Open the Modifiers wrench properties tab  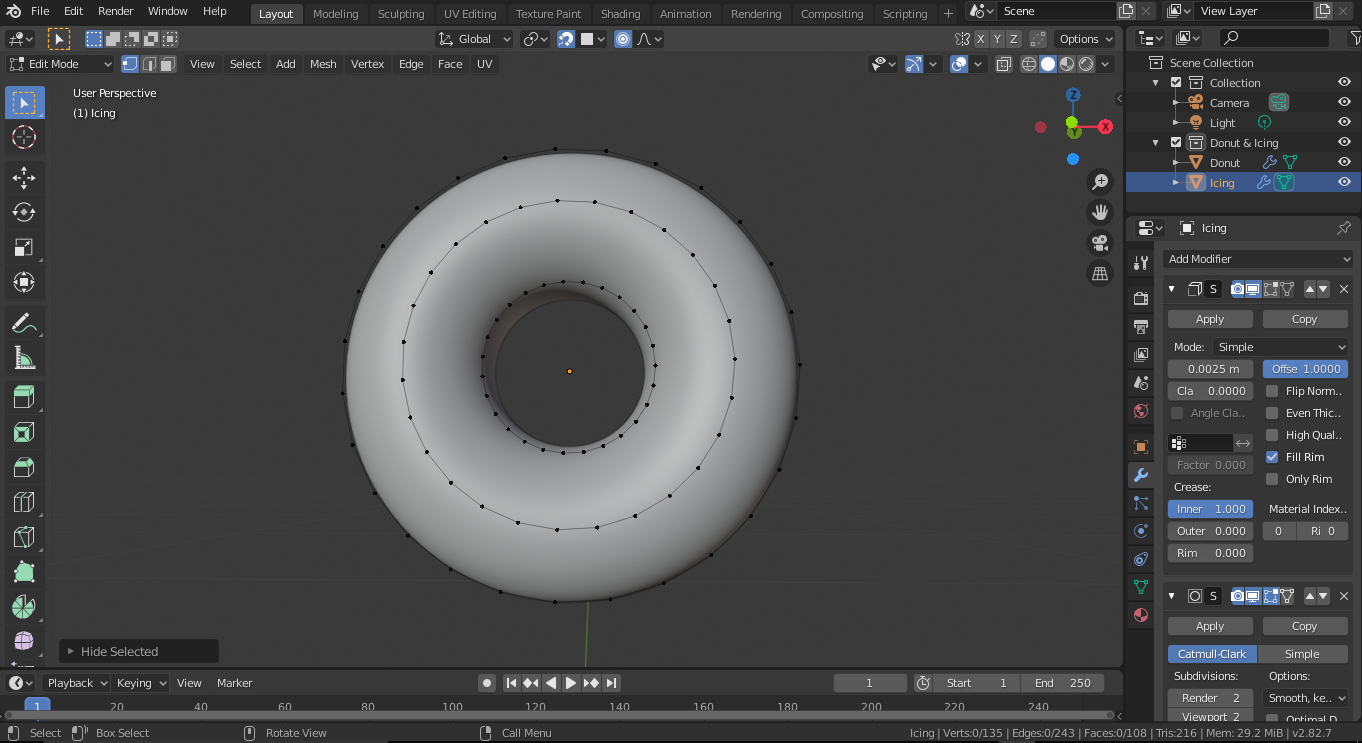pos(1141,474)
